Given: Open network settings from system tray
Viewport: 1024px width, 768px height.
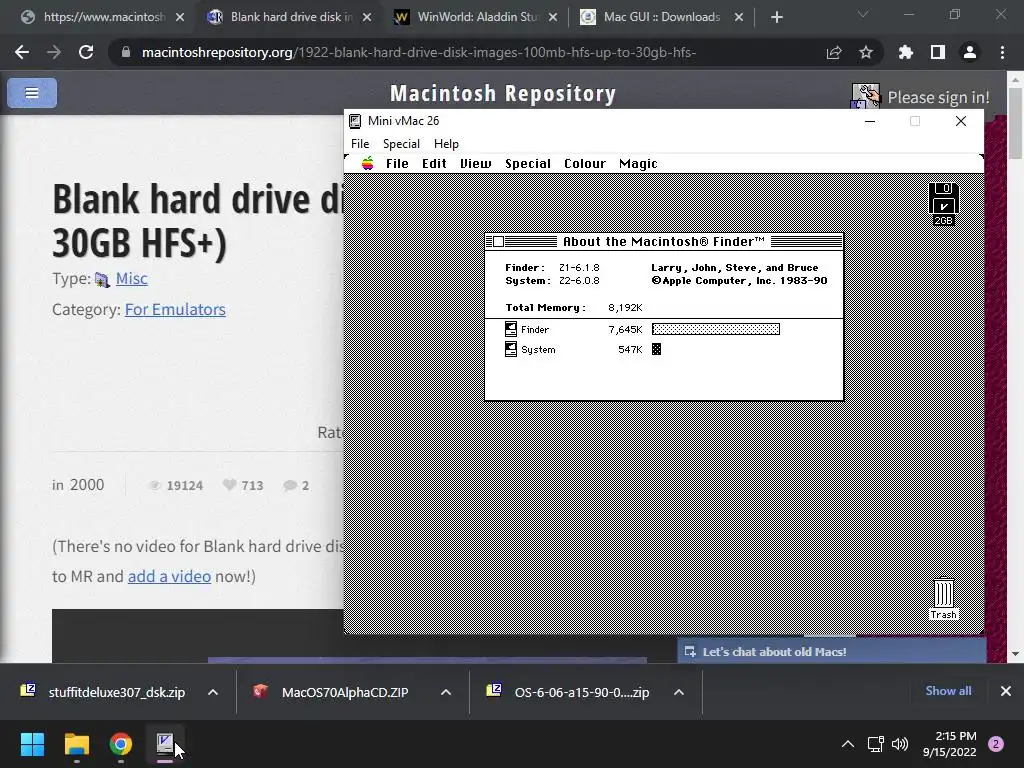Looking at the screenshot, I should coord(875,744).
